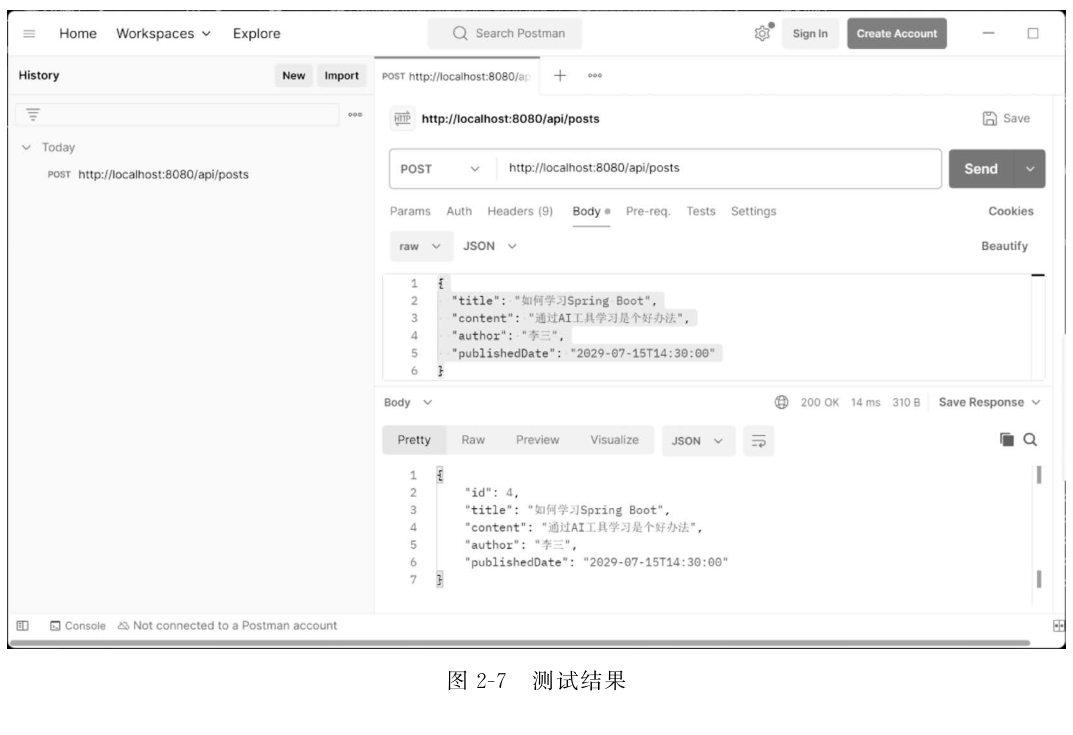Open tab options three-dot menu
Image resolution: width=1073 pixels, height=735 pixels.
coord(595,75)
